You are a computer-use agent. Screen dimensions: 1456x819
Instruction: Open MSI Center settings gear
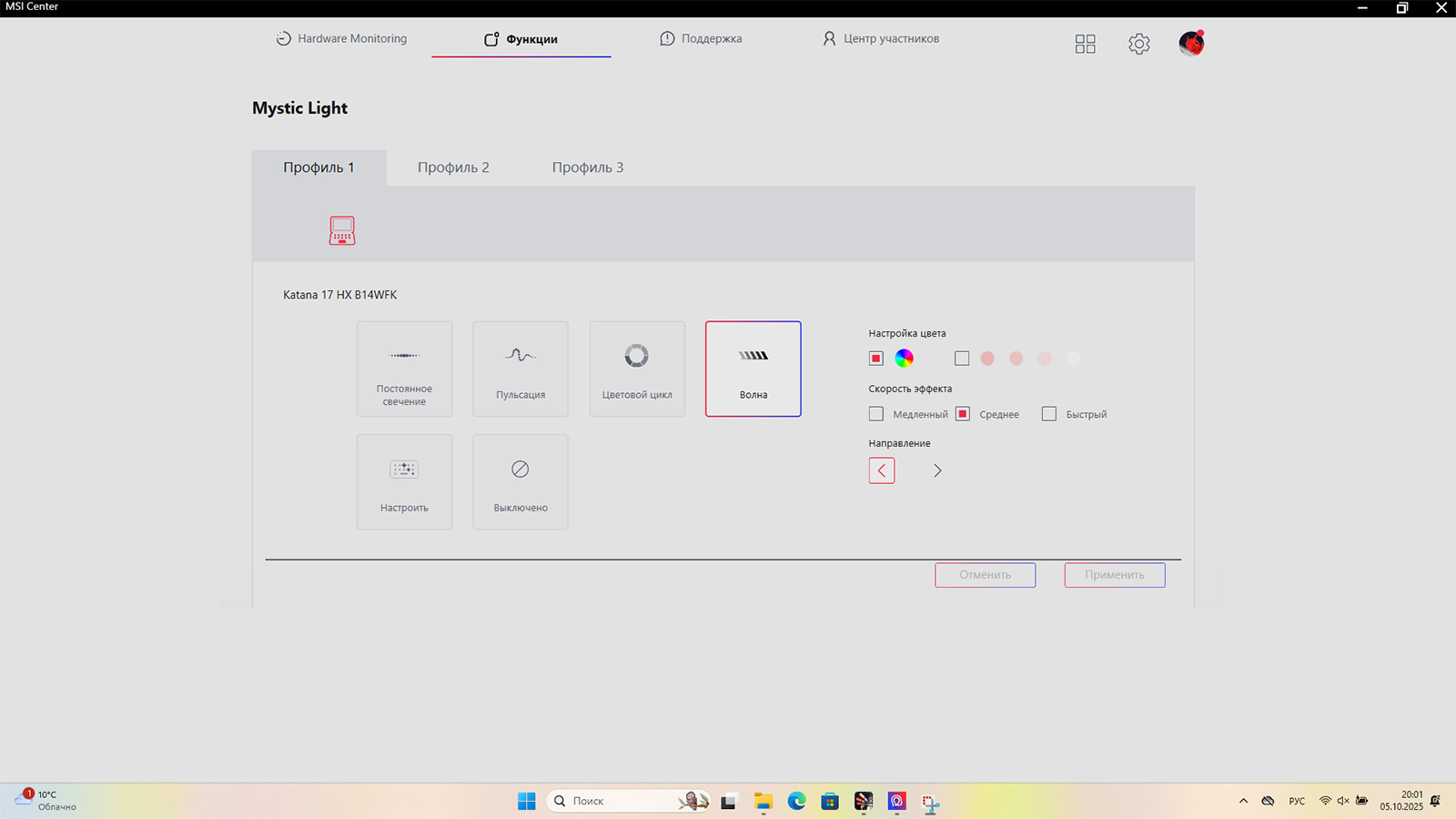(1138, 44)
